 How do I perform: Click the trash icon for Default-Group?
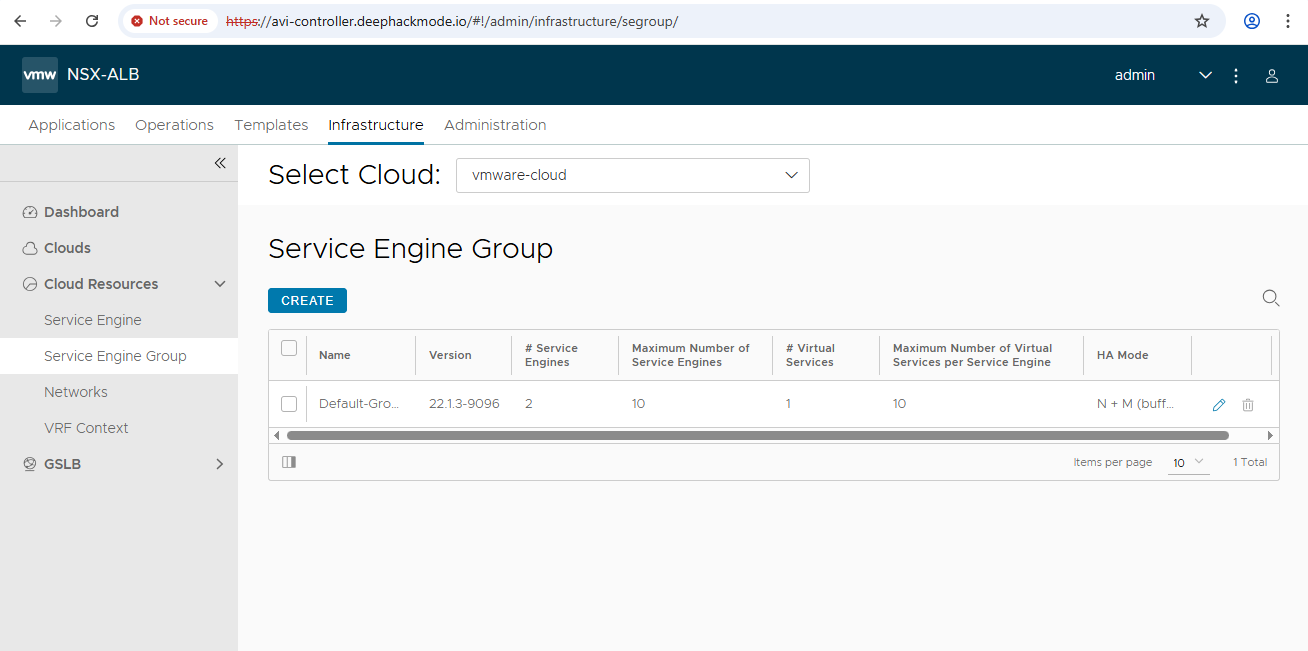pyautogui.click(x=1248, y=405)
